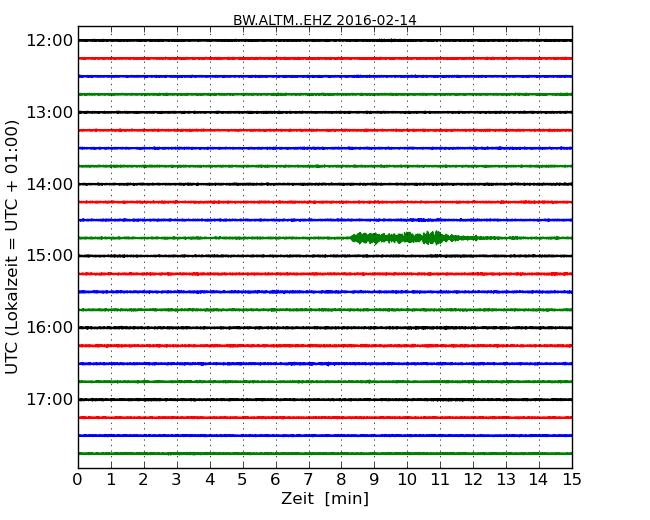The width and height of the screenshot is (650, 520).
Task: Click the red trace just below 12:00
Action: (x=325, y=58)
